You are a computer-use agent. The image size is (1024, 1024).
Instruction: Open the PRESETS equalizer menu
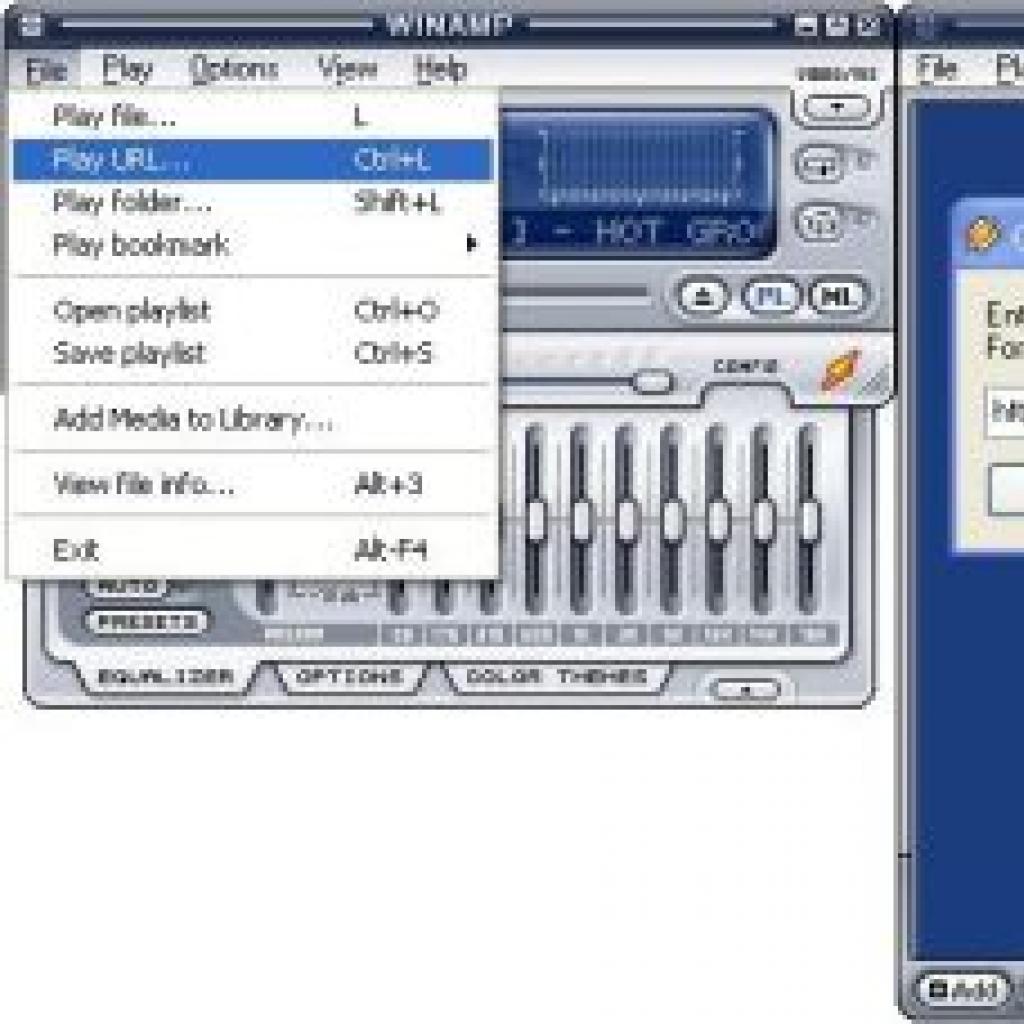[x=148, y=621]
